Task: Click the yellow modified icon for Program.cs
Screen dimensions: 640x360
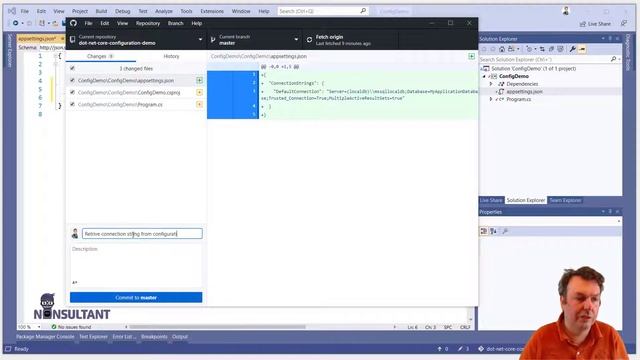Action: click(x=199, y=104)
